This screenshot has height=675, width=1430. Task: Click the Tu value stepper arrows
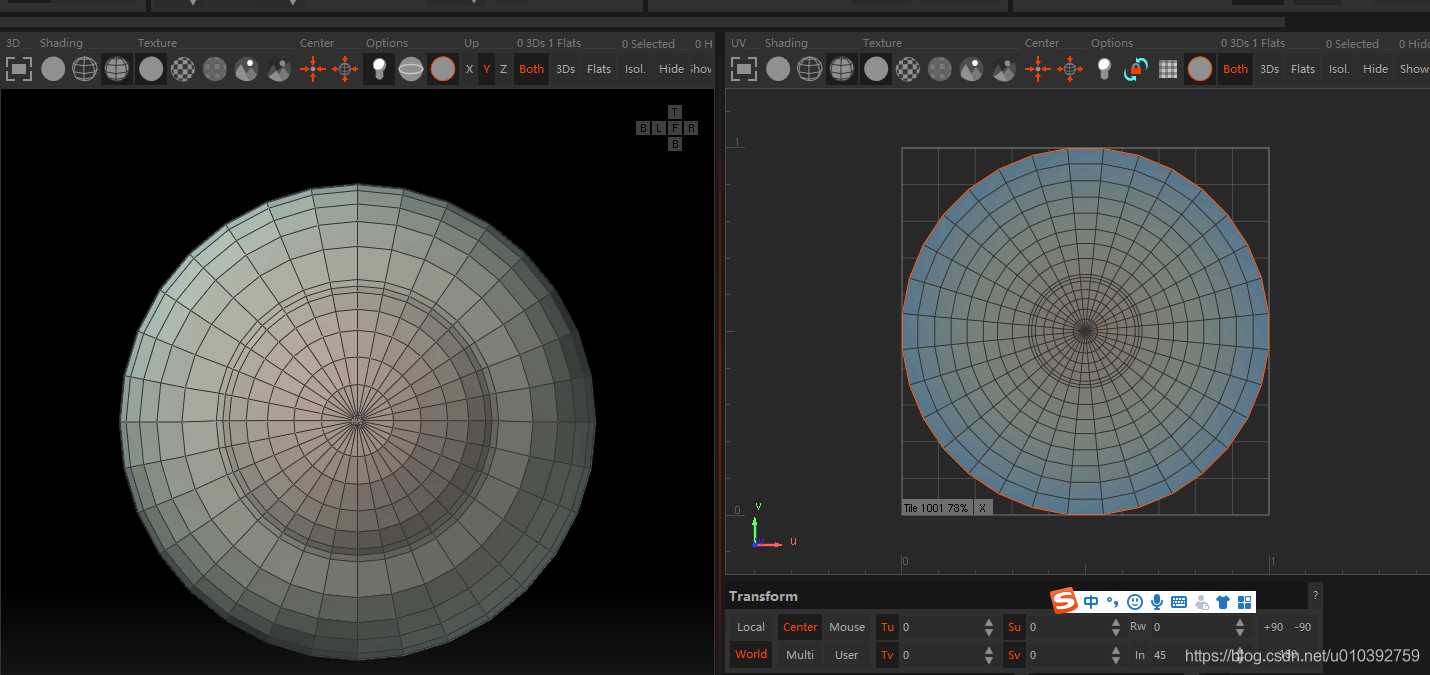pos(989,627)
